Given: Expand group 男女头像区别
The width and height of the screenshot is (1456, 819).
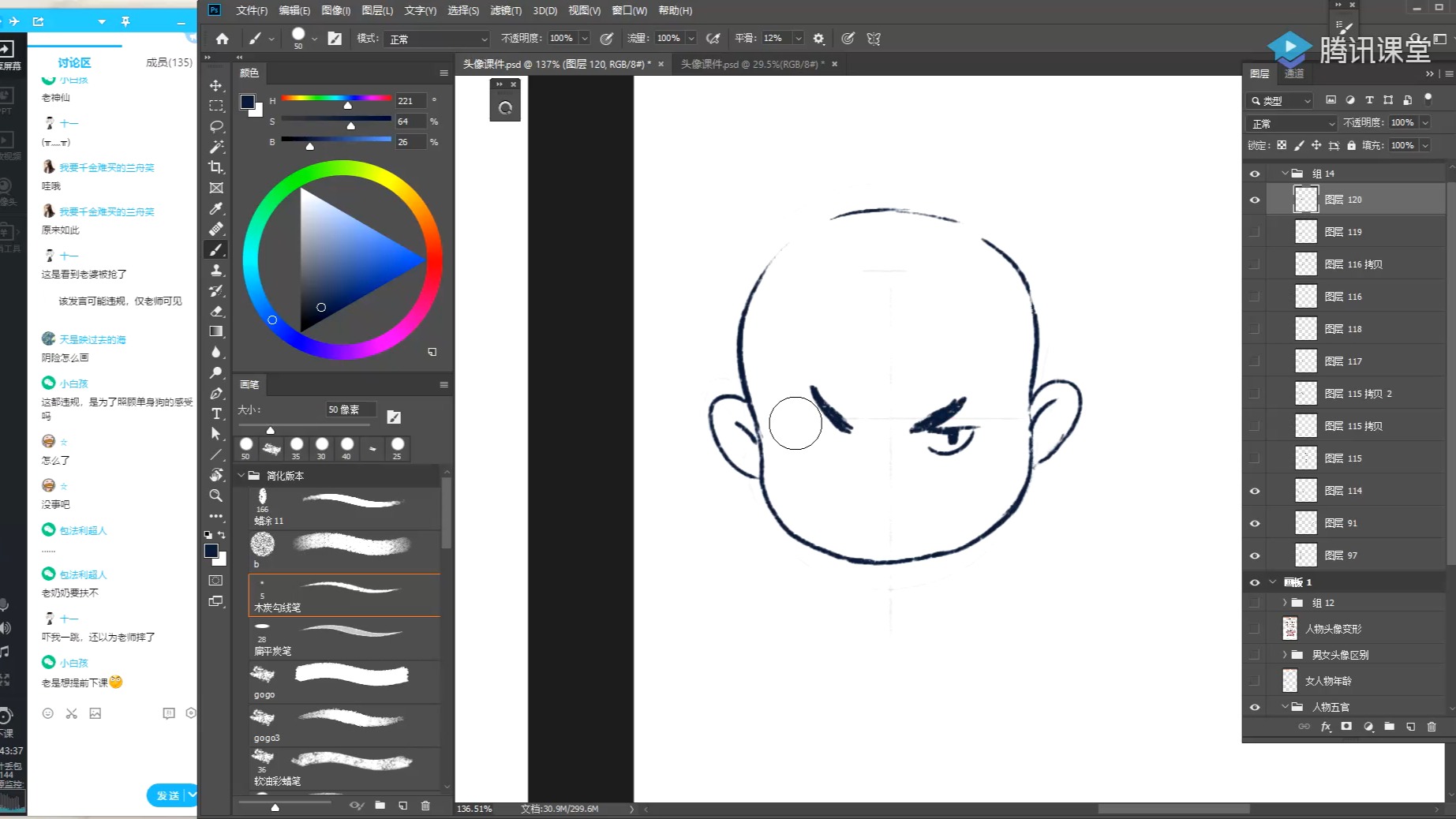Looking at the screenshot, I should click(x=1285, y=655).
